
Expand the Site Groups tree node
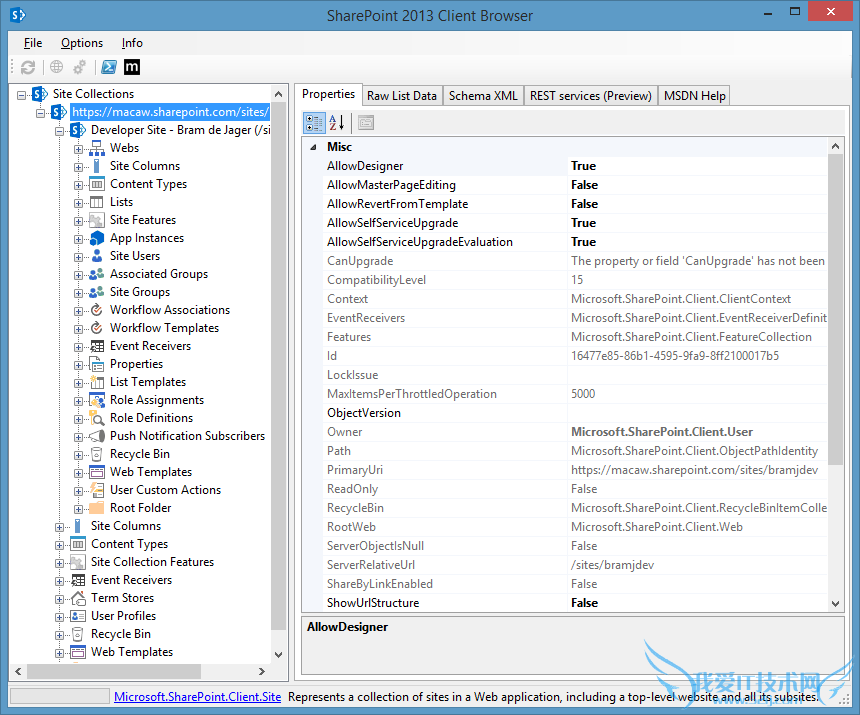(78, 293)
